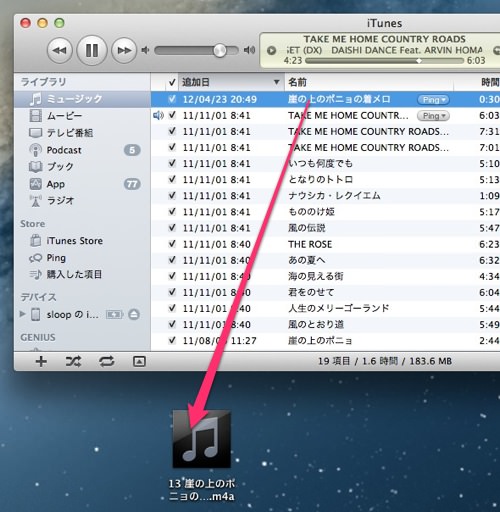
Task: Open Ping dropdown for 崖の上のポニョの着メロ
Action: 433,99
